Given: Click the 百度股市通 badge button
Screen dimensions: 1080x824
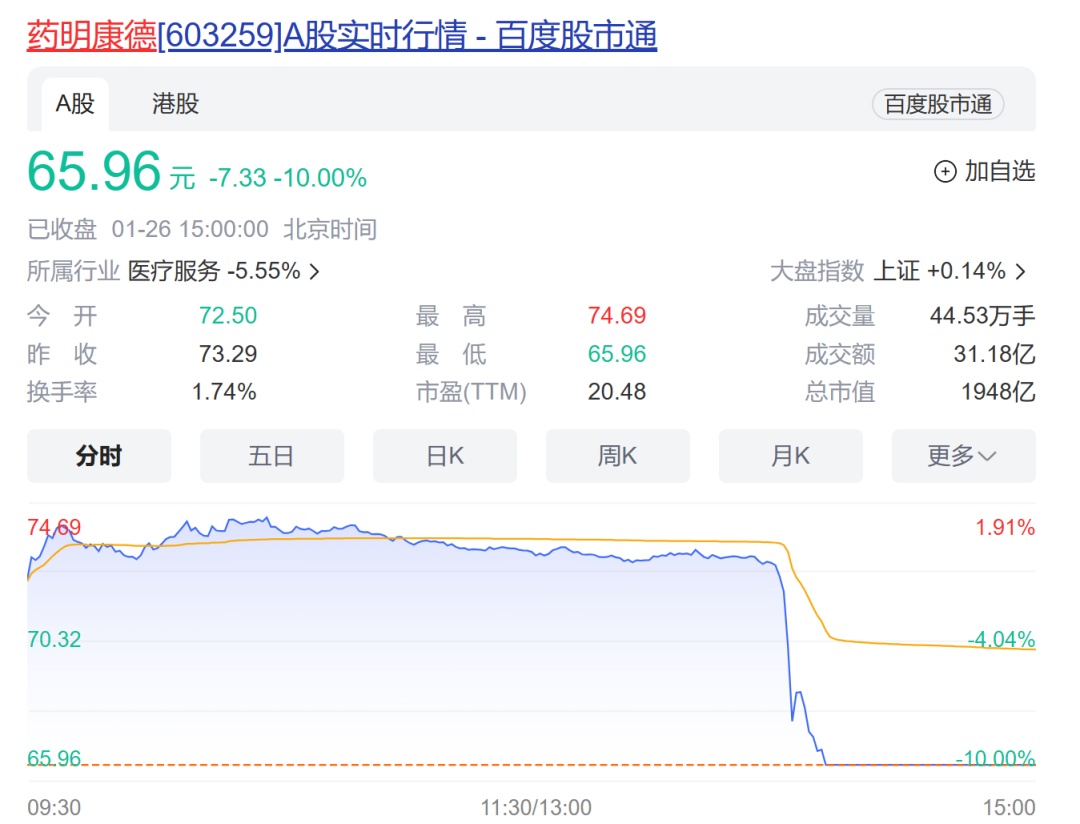Looking at the screenshot, I should click(x=937, y=104).
